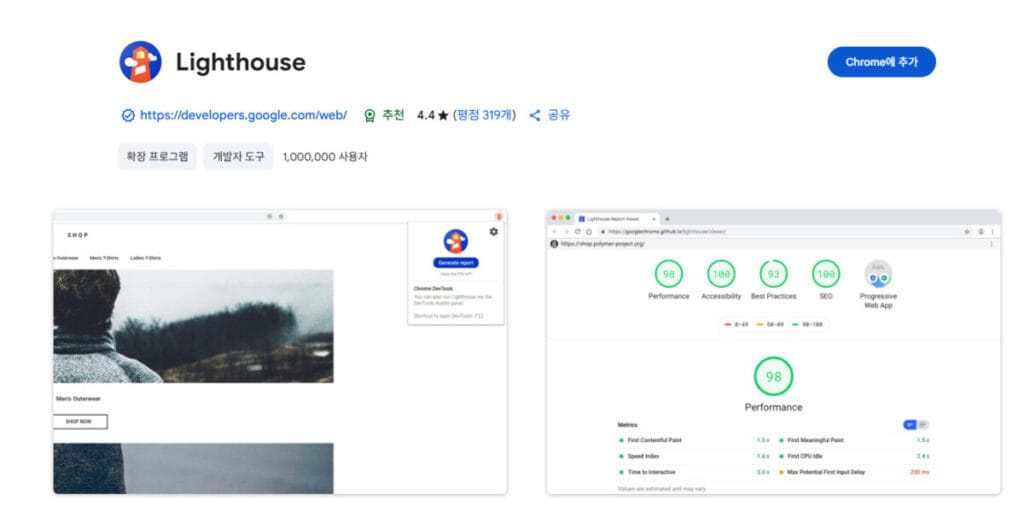Click the Lighthouse Report Viewer browser tab
This screenshot has height=523, width=1024.
click(613, 218)
